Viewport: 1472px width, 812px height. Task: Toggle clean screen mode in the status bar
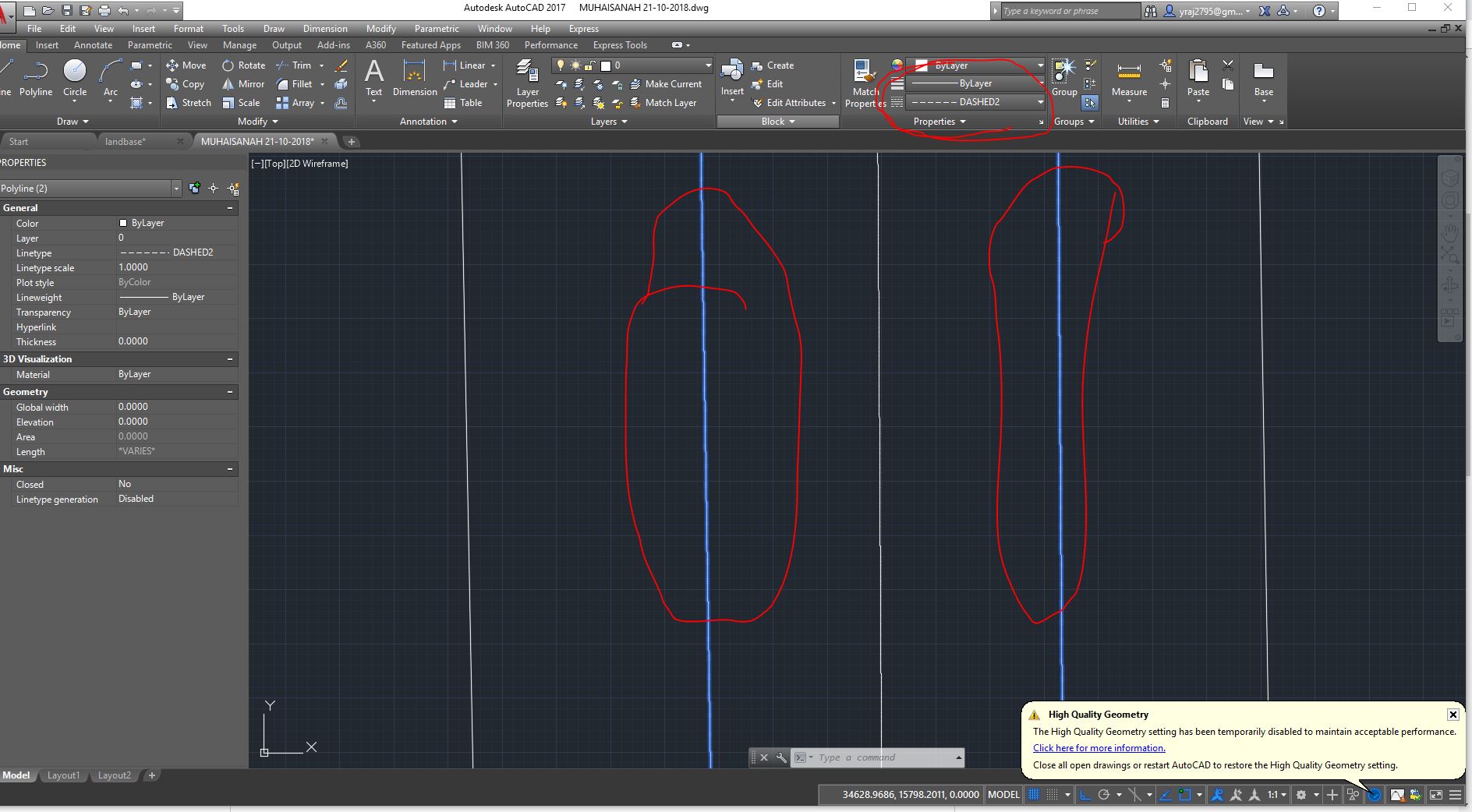coord(1435,795)
